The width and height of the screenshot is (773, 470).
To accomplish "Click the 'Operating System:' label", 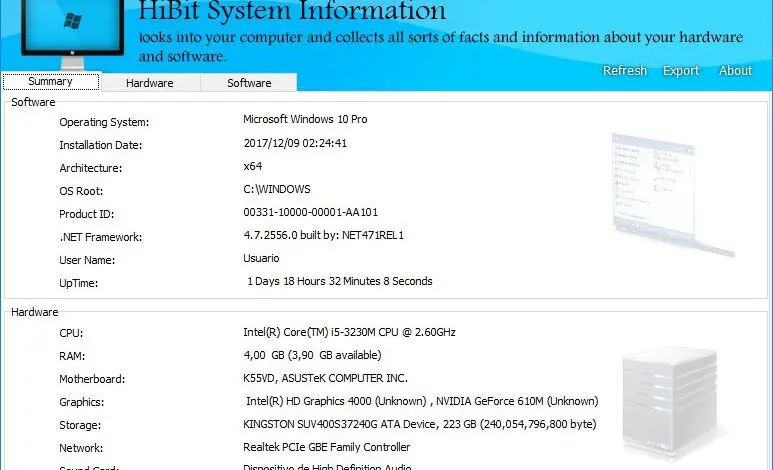I will [104, 122].
